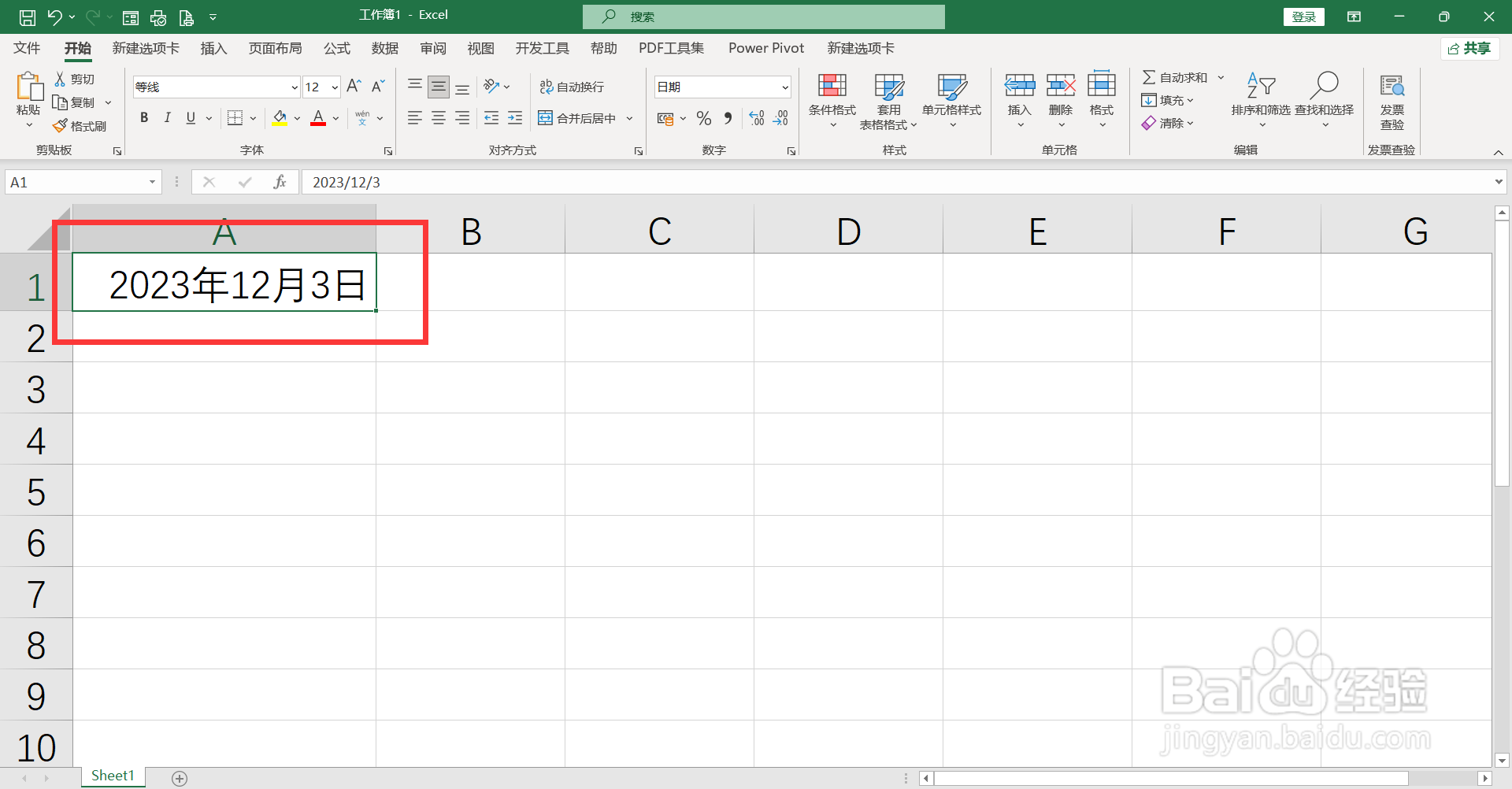Toggle center horizontal alignment
This screenshot has height=789, width=1512.
(439, 118)
